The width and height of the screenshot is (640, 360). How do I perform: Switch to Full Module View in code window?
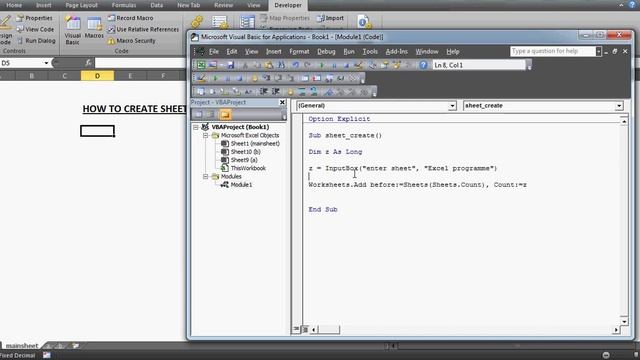(304, 329)
